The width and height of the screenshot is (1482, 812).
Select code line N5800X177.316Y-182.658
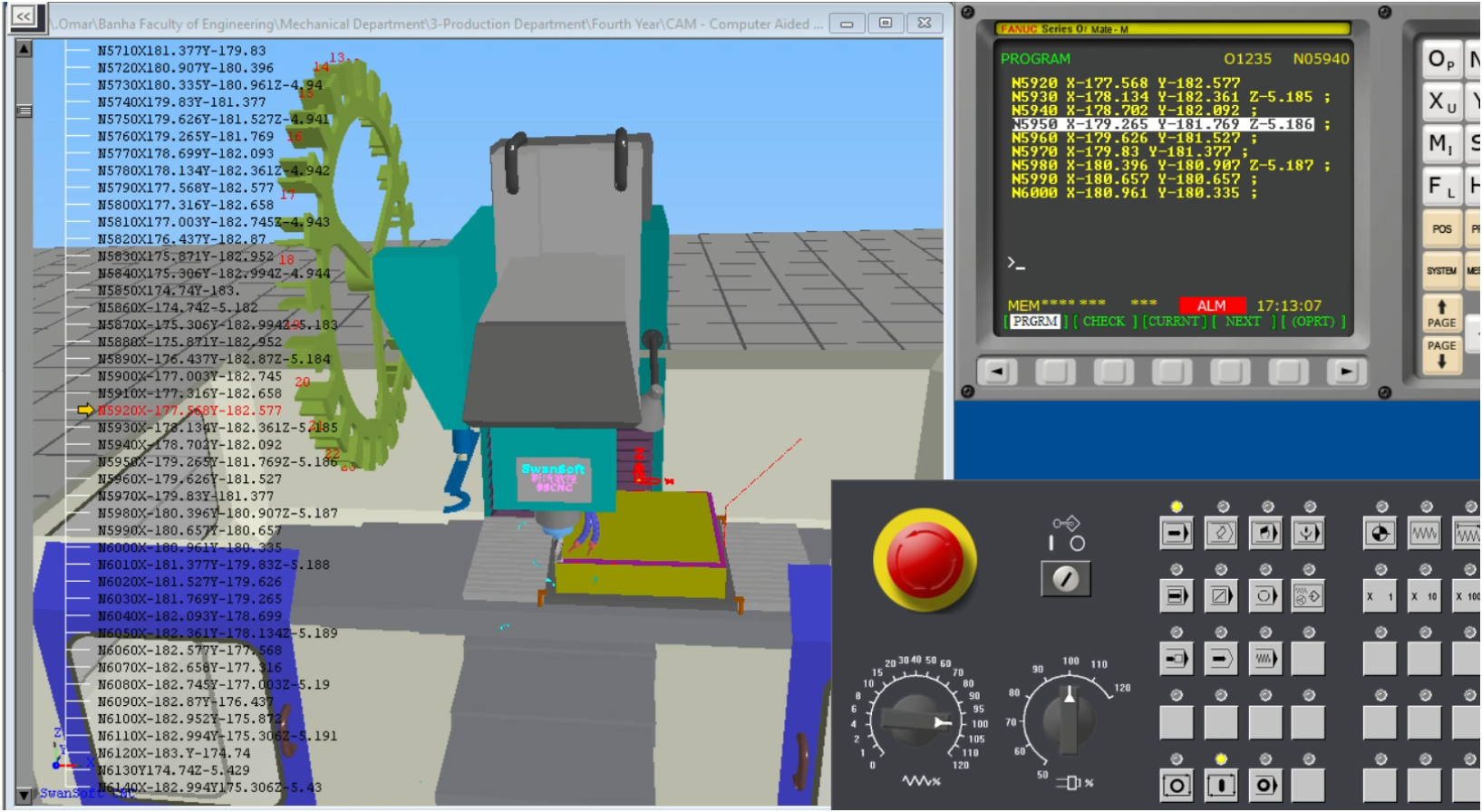click(185, 205)
